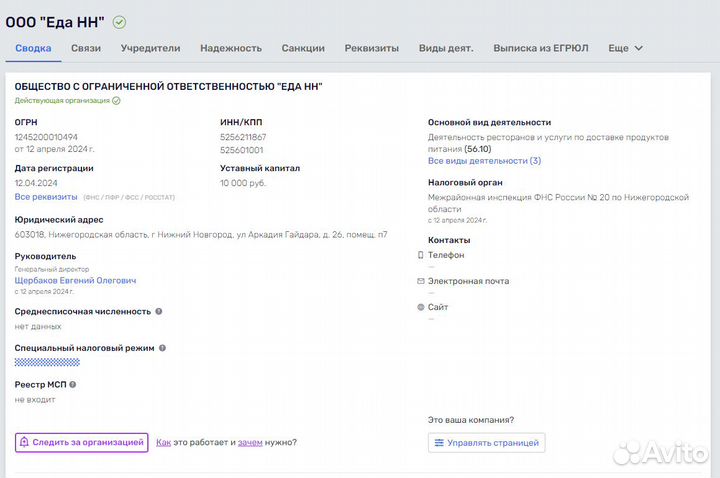
Task: Click the email envelope icon in Контакты
Action: click(x=420, y=281)
